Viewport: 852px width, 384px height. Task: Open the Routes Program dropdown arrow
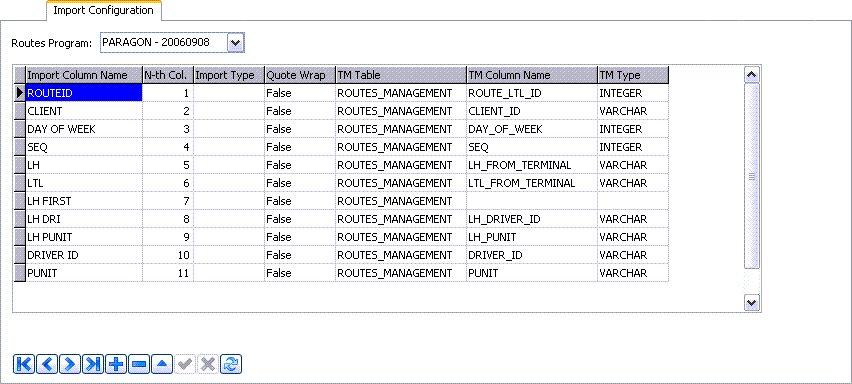pyautogui.click(x=235, y=43)
